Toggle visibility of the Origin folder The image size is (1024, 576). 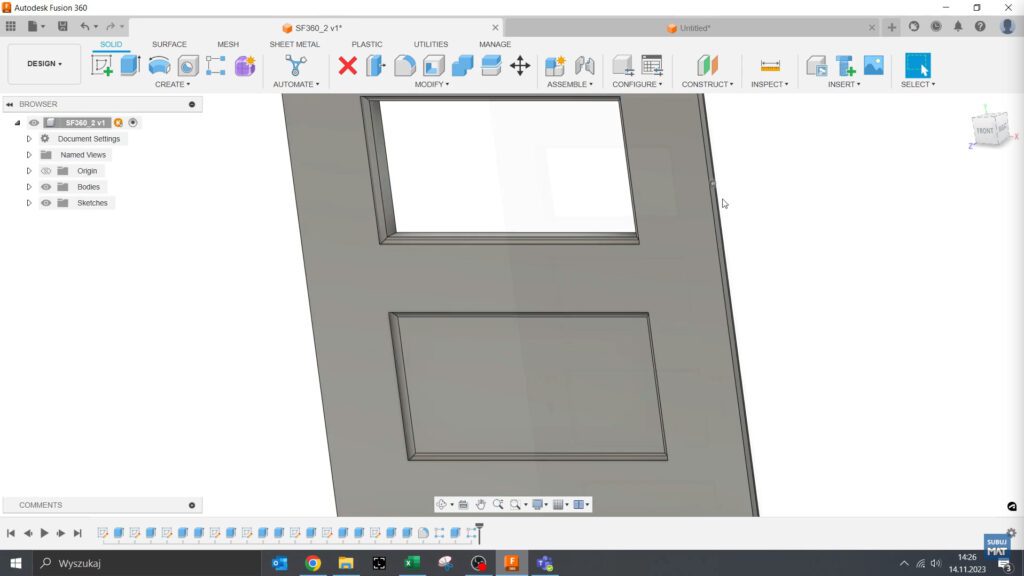[x=46, y=171]
